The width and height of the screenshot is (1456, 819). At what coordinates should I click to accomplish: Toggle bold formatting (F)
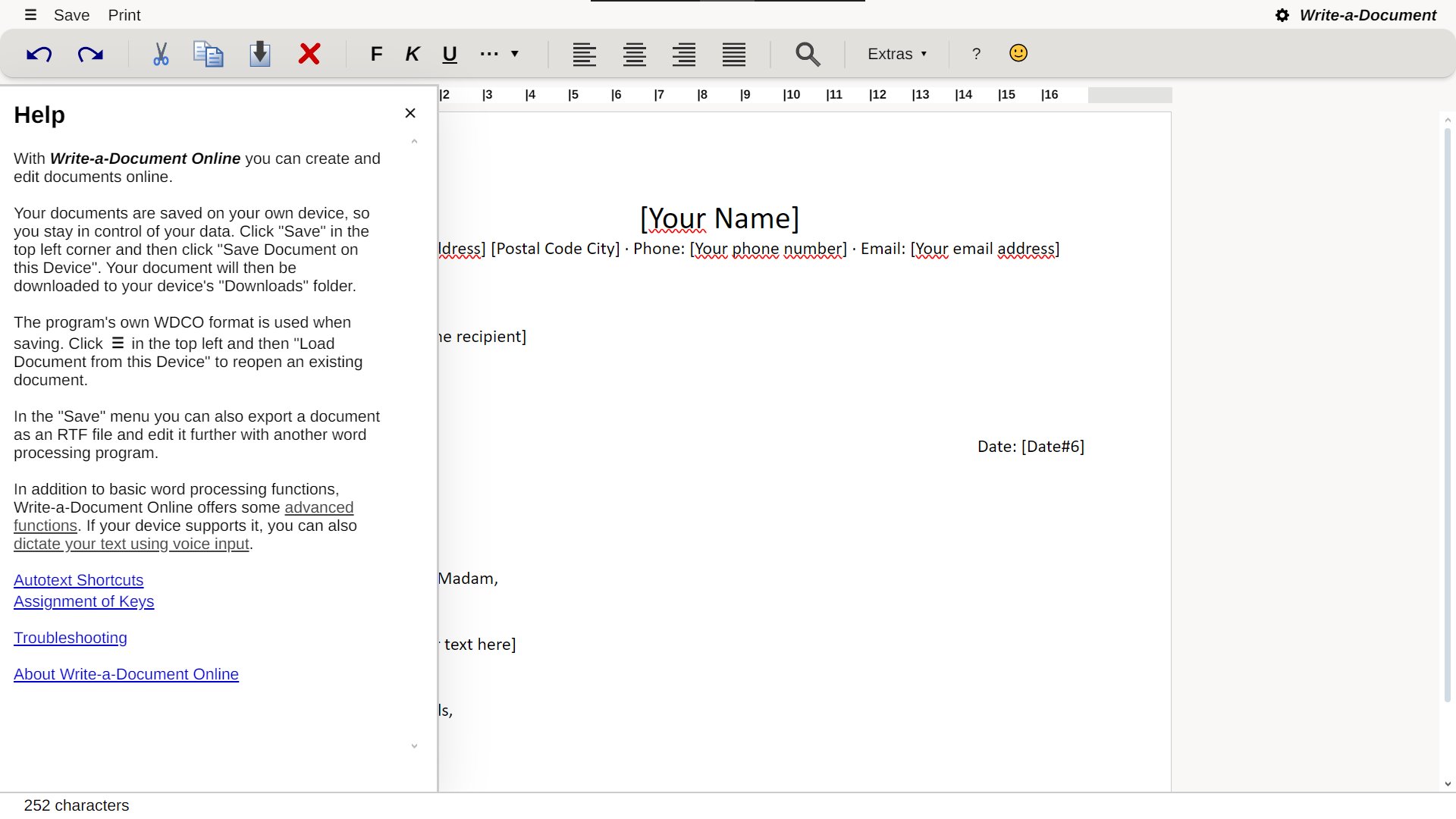[376, 54]
